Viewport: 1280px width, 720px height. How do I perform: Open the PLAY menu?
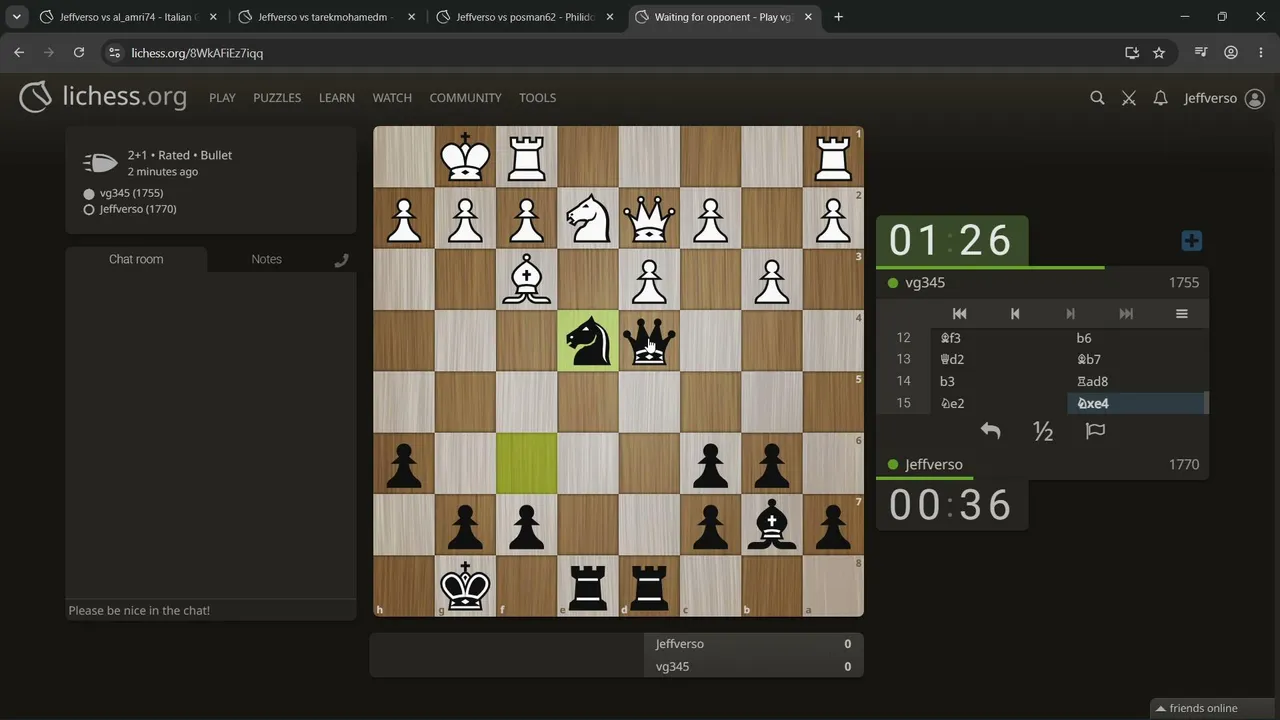pos(222,98)
